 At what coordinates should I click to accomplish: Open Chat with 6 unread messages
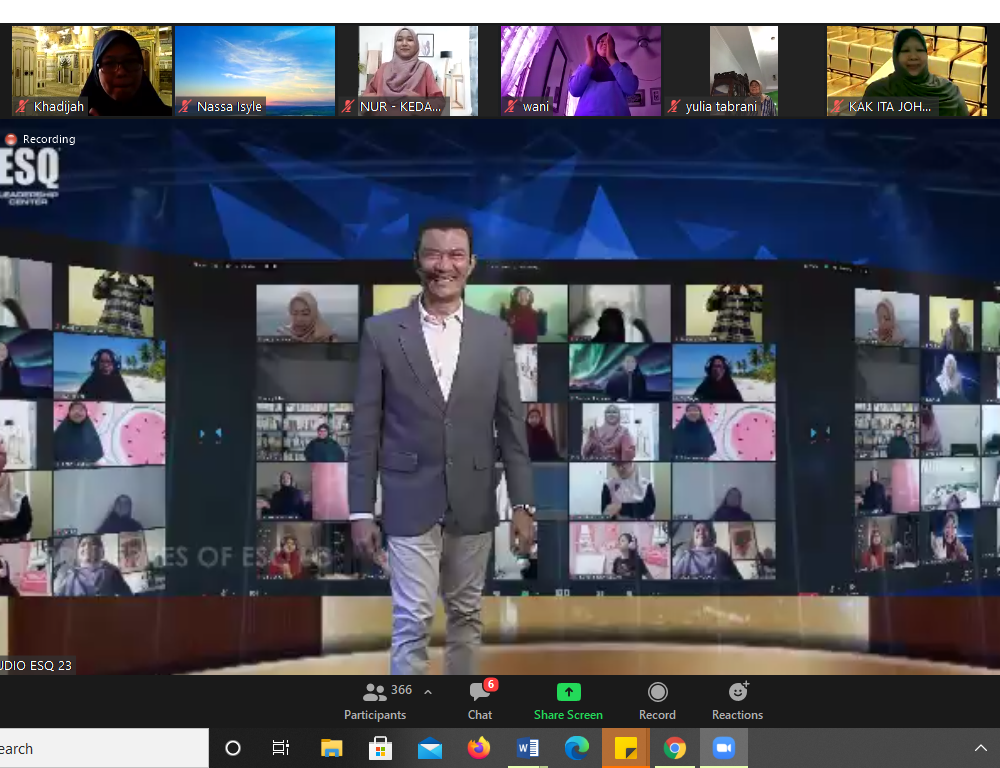[x=480, y=700]
